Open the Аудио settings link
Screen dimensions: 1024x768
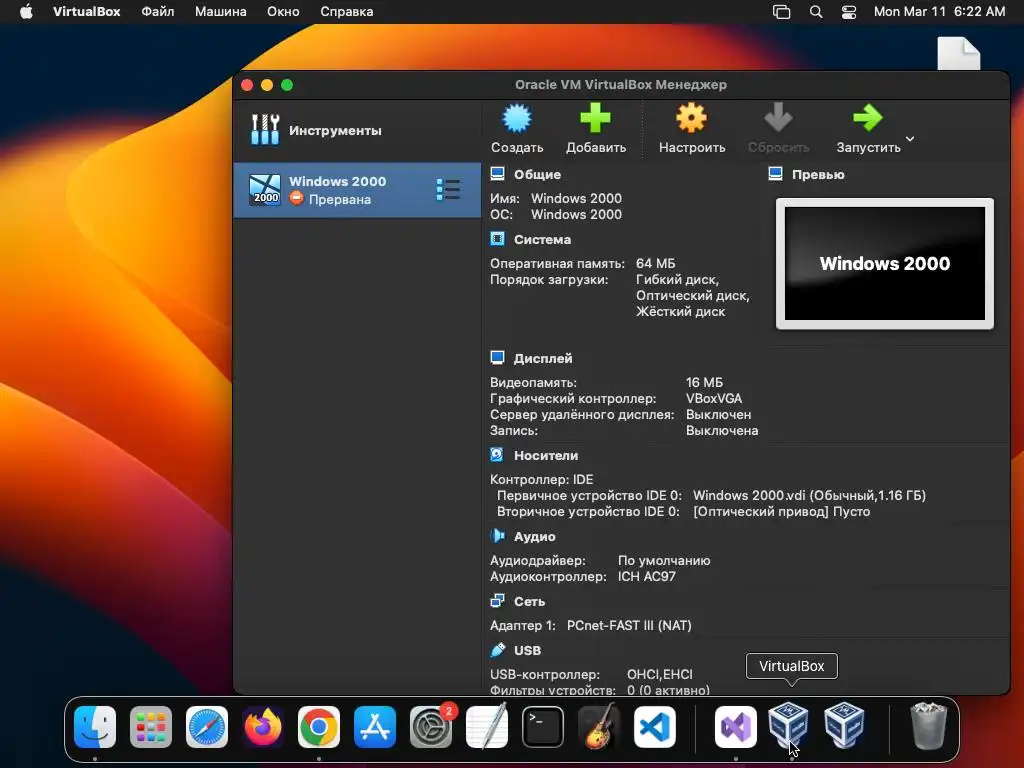pos(534,537)
